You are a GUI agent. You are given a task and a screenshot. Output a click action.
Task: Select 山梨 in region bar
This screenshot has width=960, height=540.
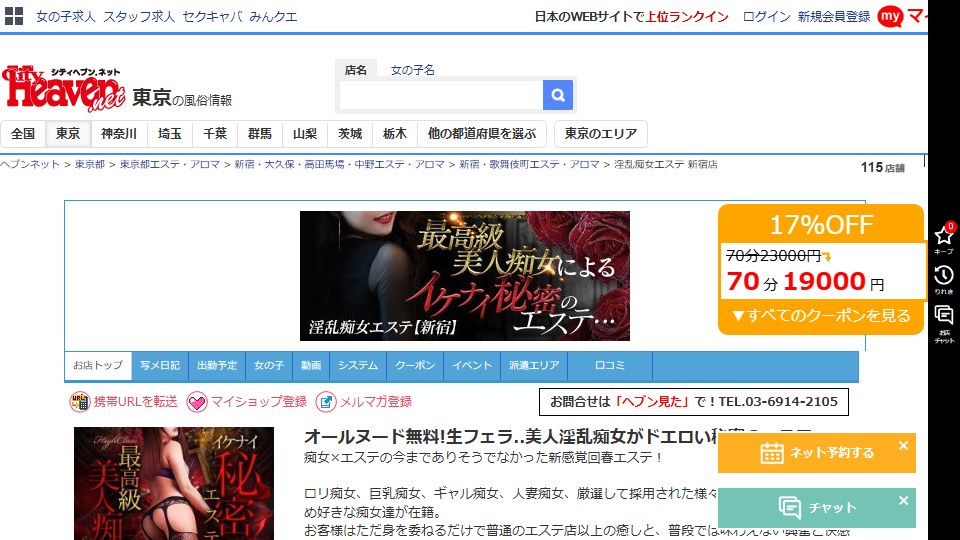click(305, 133)
